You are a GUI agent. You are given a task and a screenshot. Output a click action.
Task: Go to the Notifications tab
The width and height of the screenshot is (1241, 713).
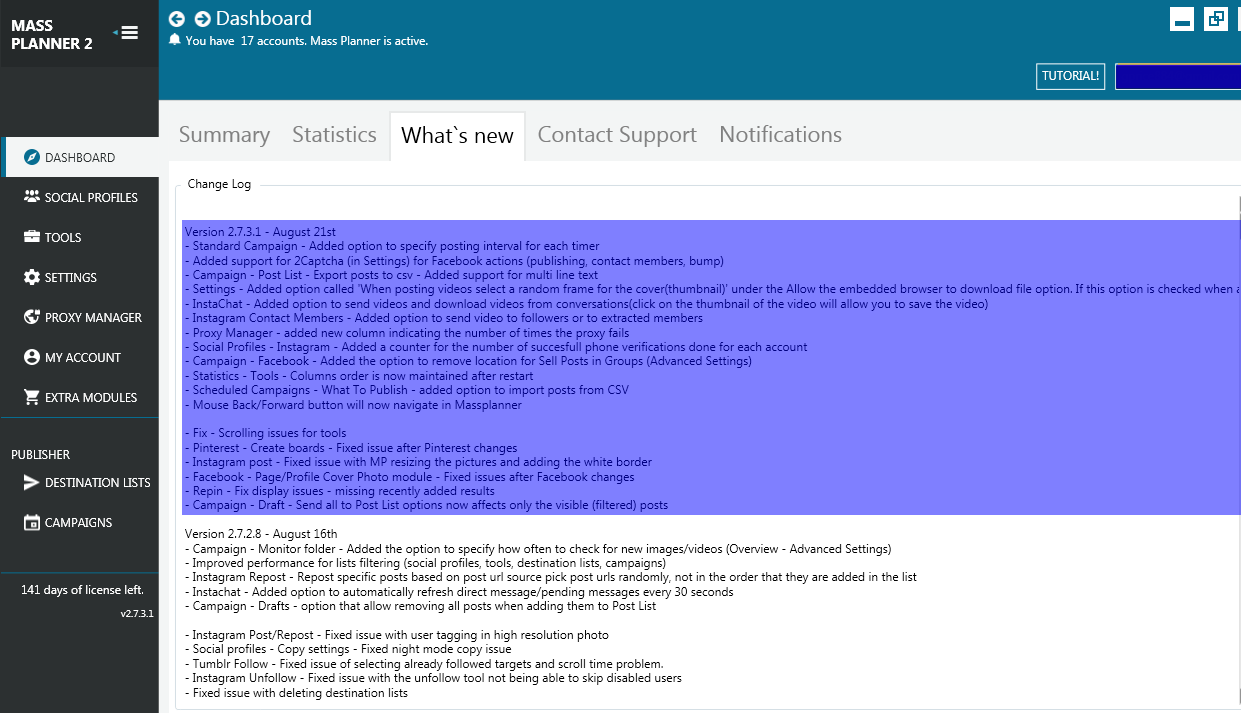780,135
